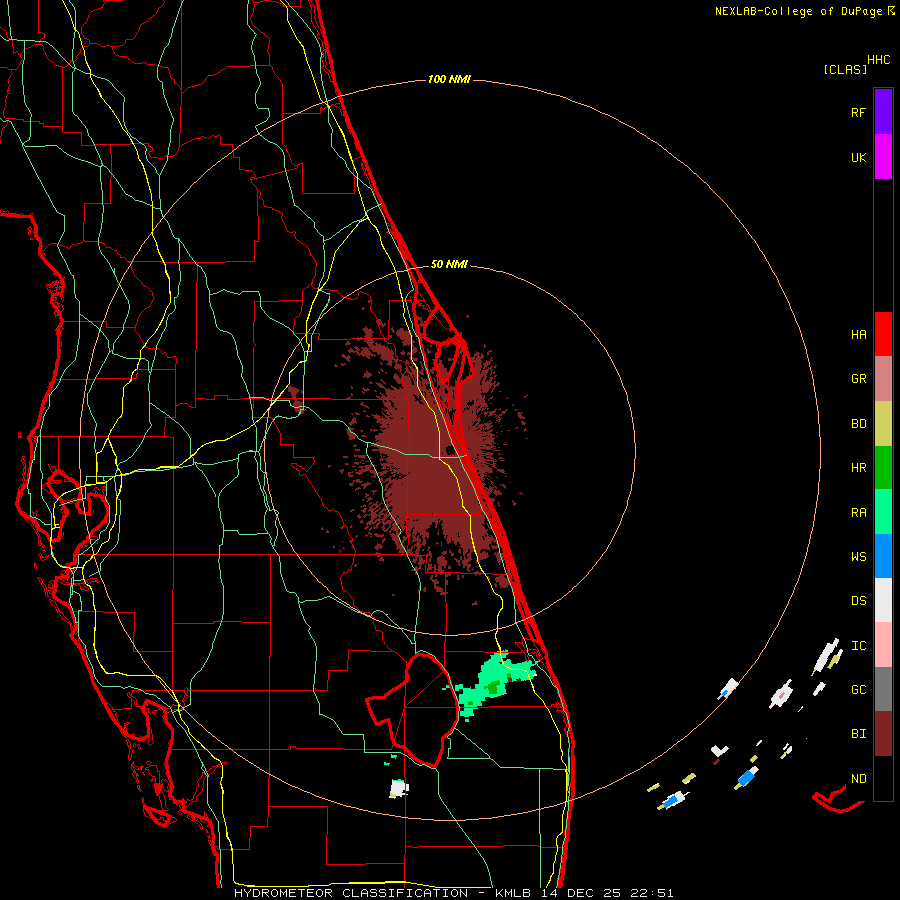Viewport: 900px width, 900px height.
Task: Click the DS white legend swatch
Action: [x=883, y=600]
